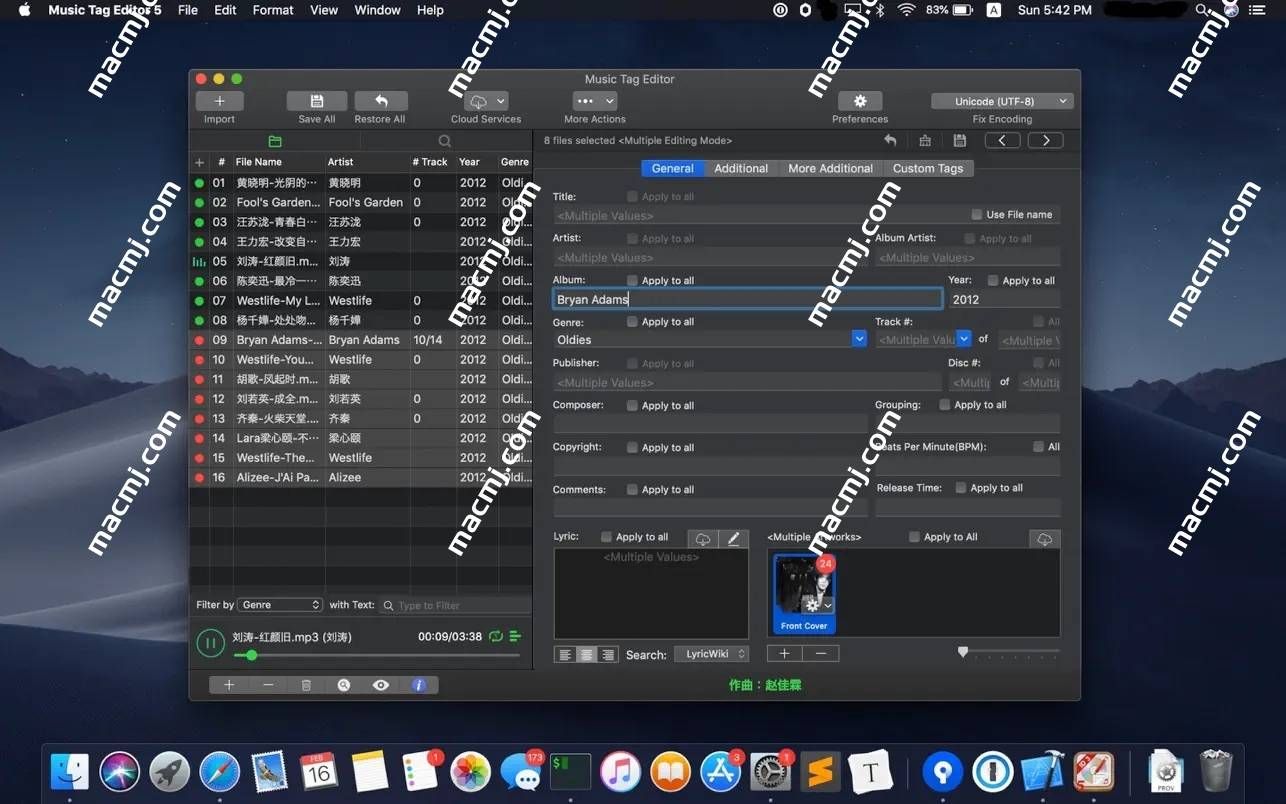Go to previous file with left chevron
Screen dimensions: 1286x804
pos(1003,141)
